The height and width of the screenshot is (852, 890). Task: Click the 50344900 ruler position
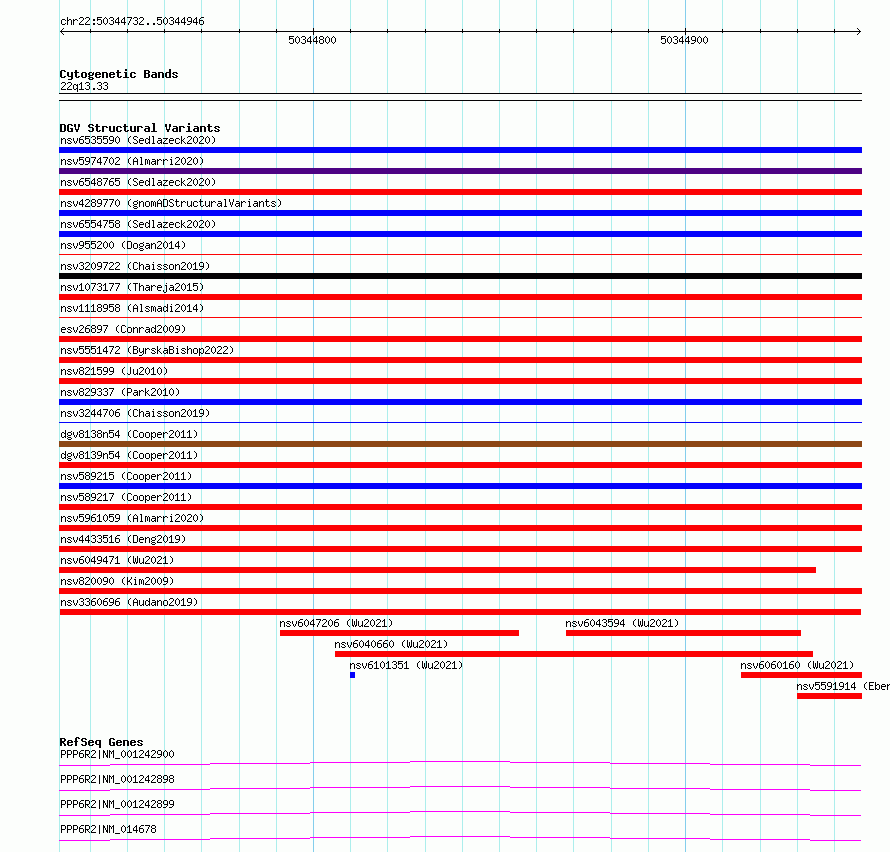pyautogui.click(x=684, y=40)
